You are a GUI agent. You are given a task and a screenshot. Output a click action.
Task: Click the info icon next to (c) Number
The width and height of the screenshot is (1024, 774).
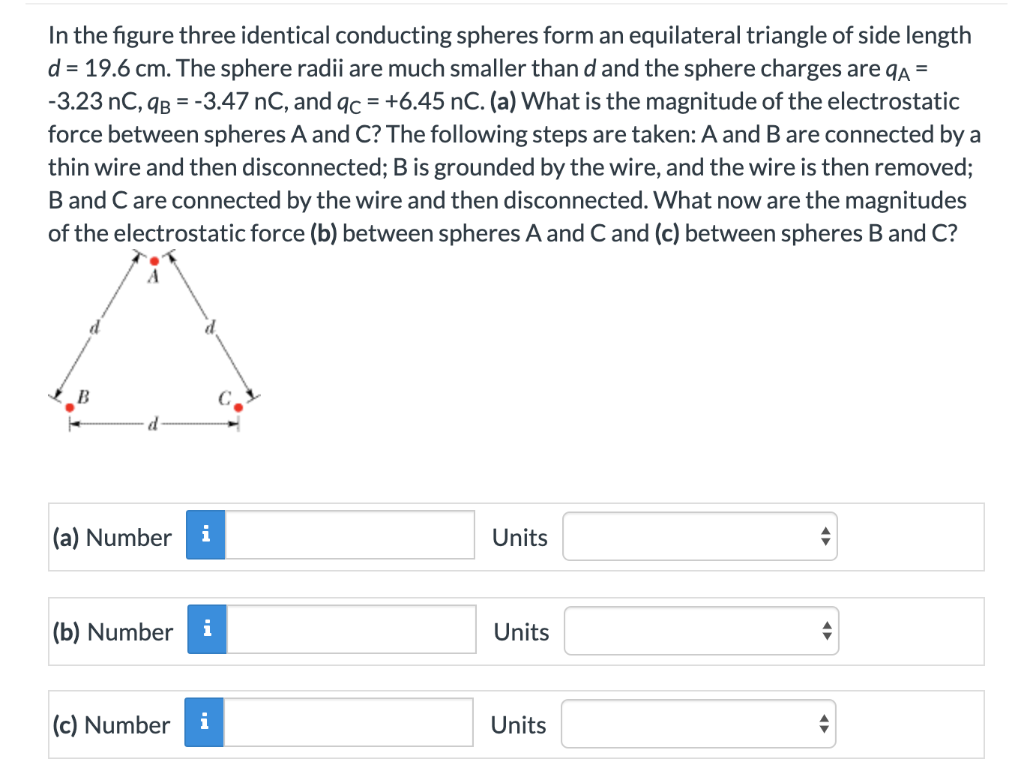tap(207, 723)
